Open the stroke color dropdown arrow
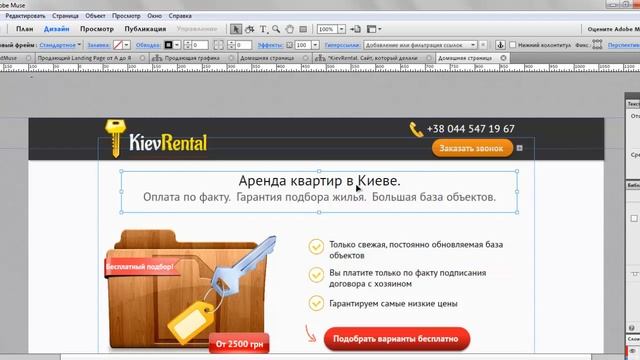This screenshot has width=640, height=360. [x=177, y=45]
